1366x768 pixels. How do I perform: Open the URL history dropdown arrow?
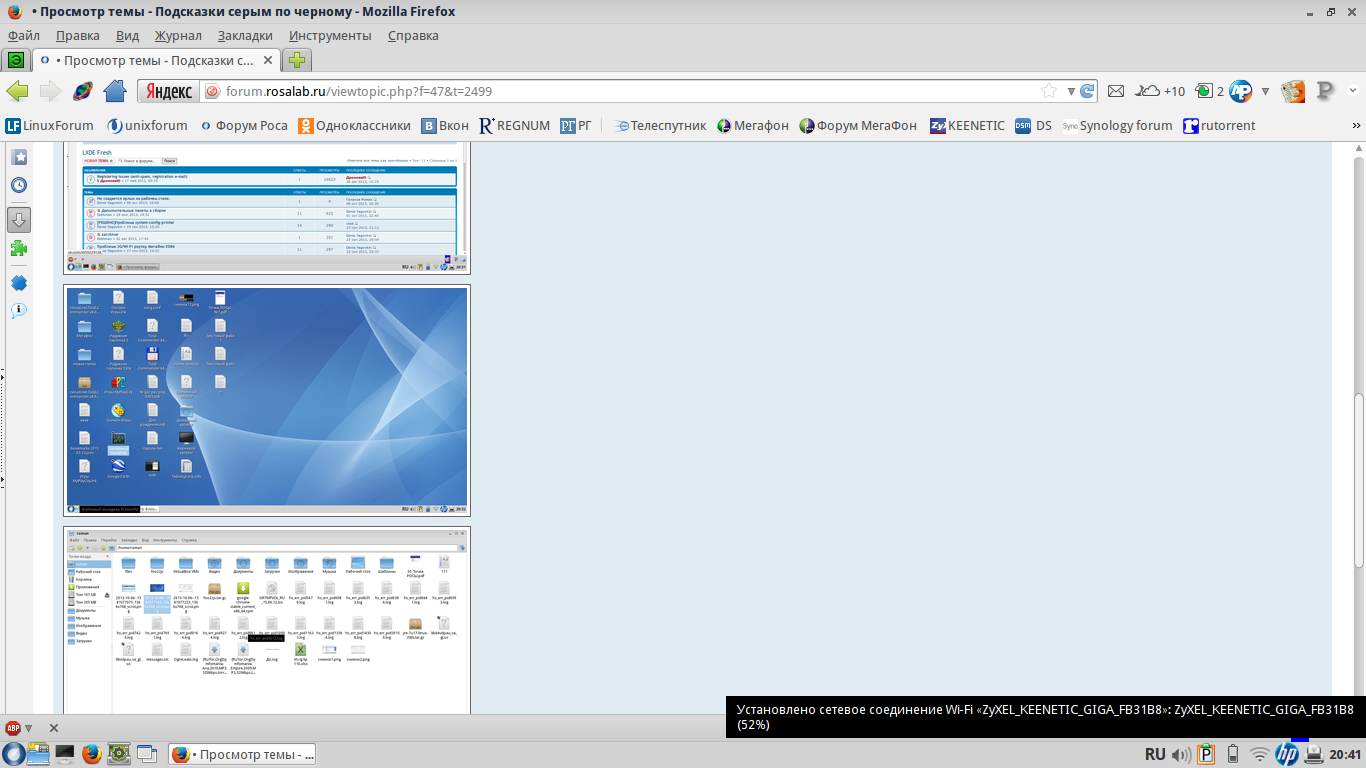[1071, 91]
